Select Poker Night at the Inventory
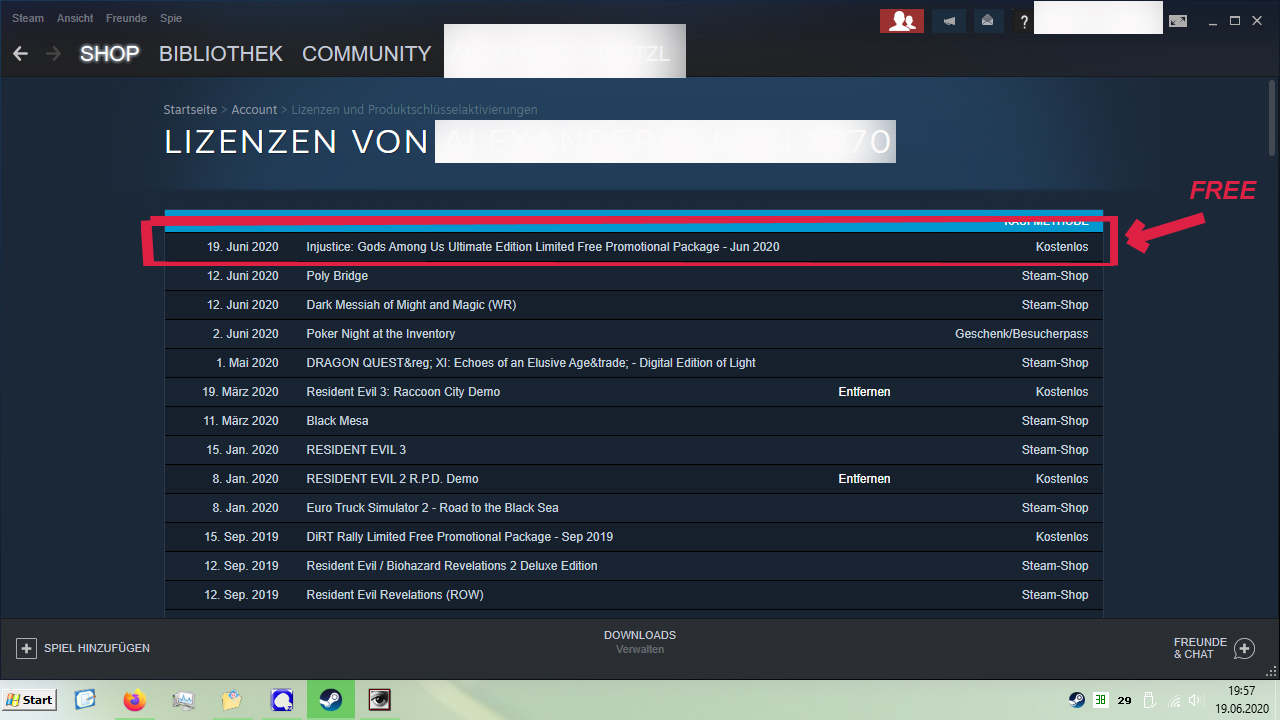 pyautogui.click(x=380, y=334)
